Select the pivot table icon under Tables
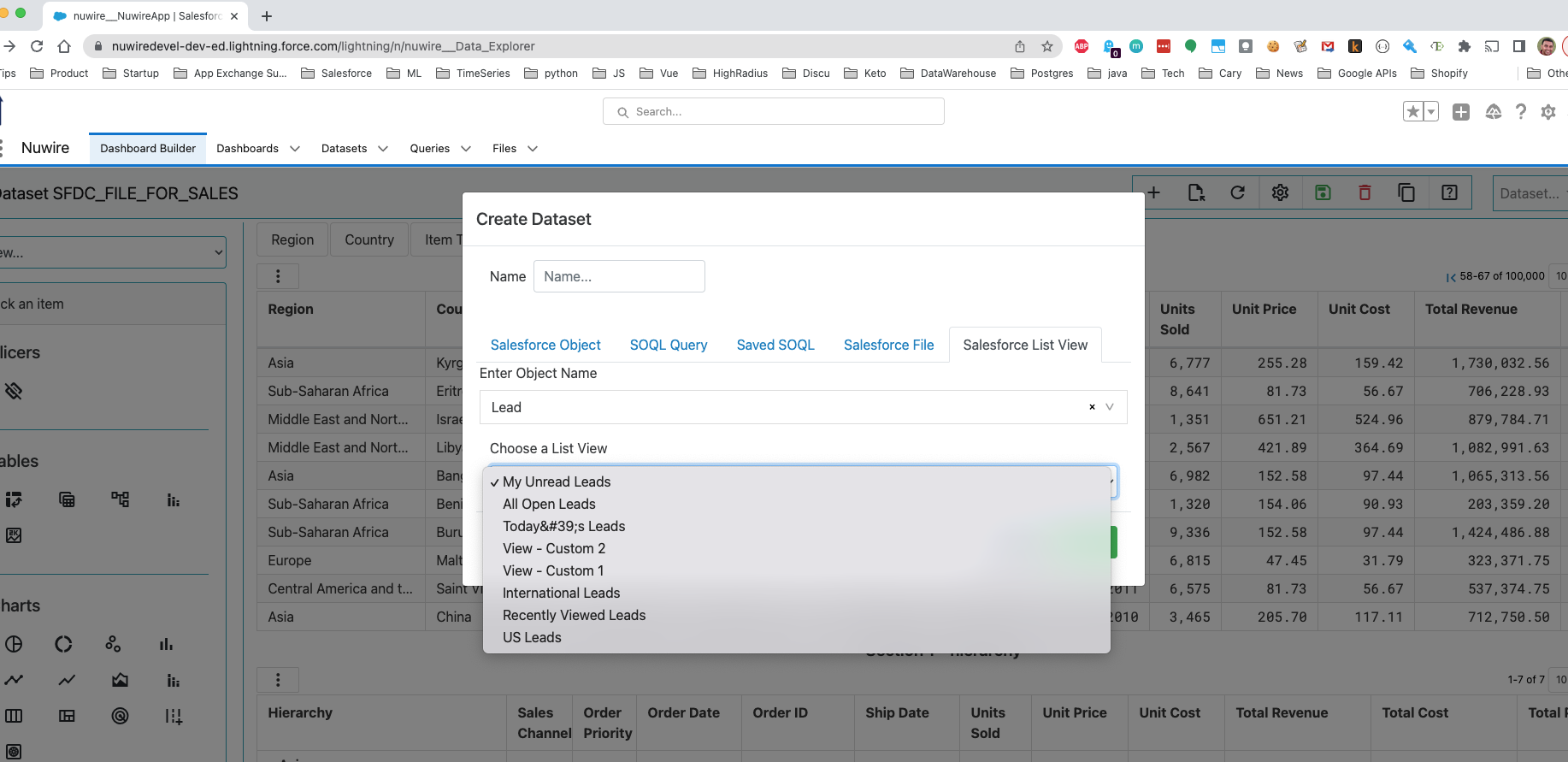The width and height of the screenshot is (1568, 762). (x=14, y=499)
